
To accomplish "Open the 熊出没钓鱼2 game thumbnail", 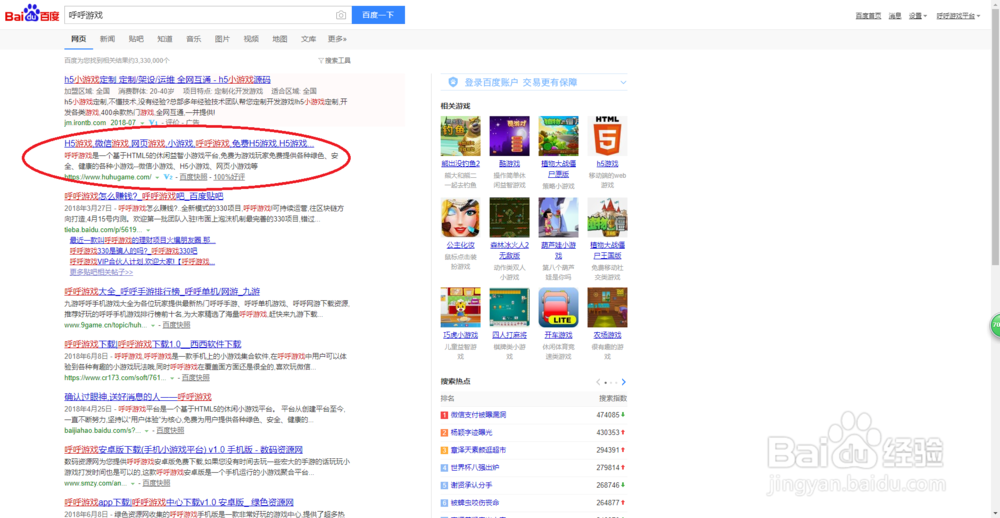I will coord(460,136).
